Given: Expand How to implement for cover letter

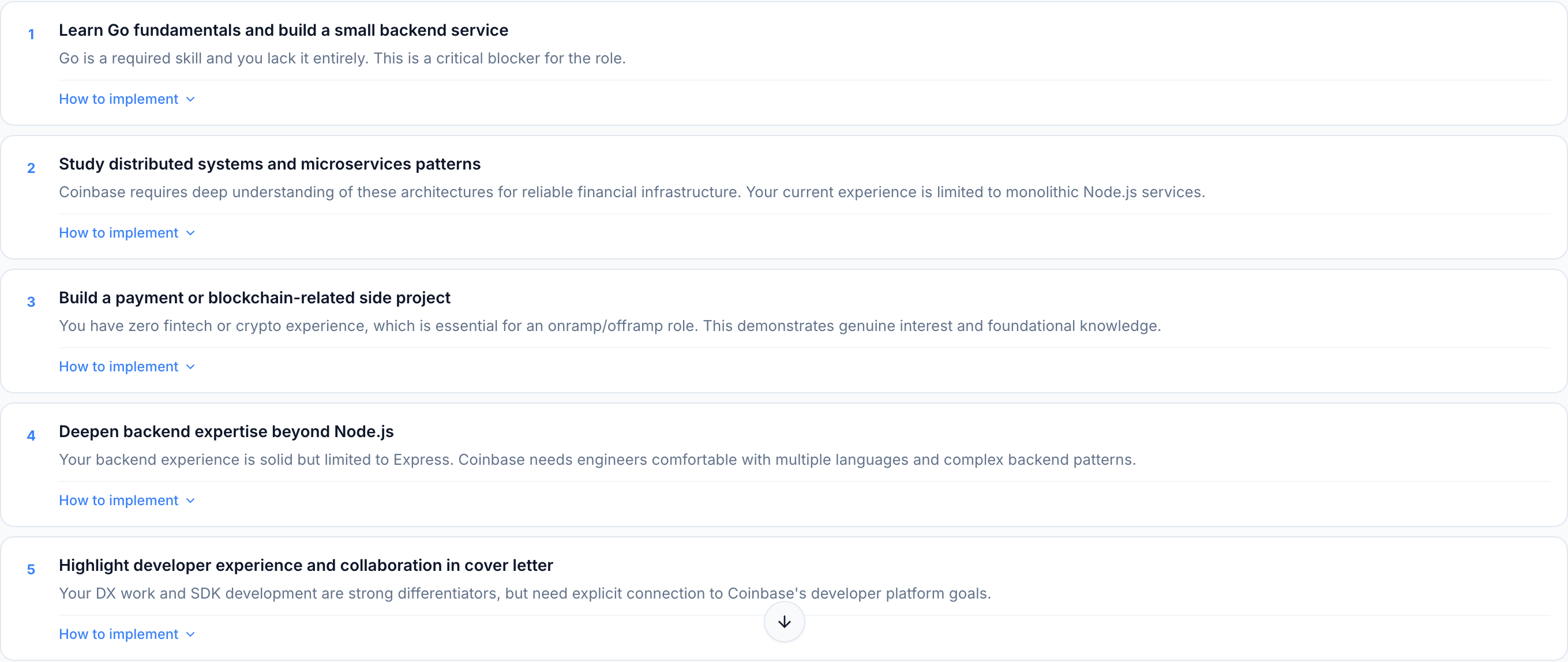Looking at the screenshot, I should [119, 635].
